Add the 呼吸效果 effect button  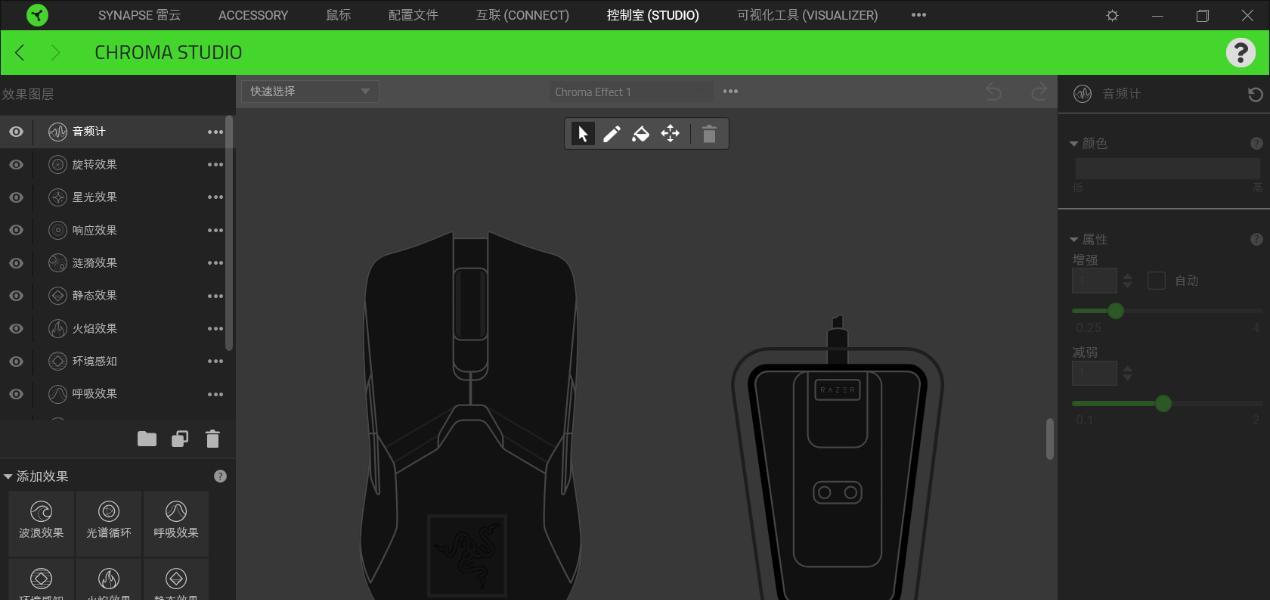[176, 523]
